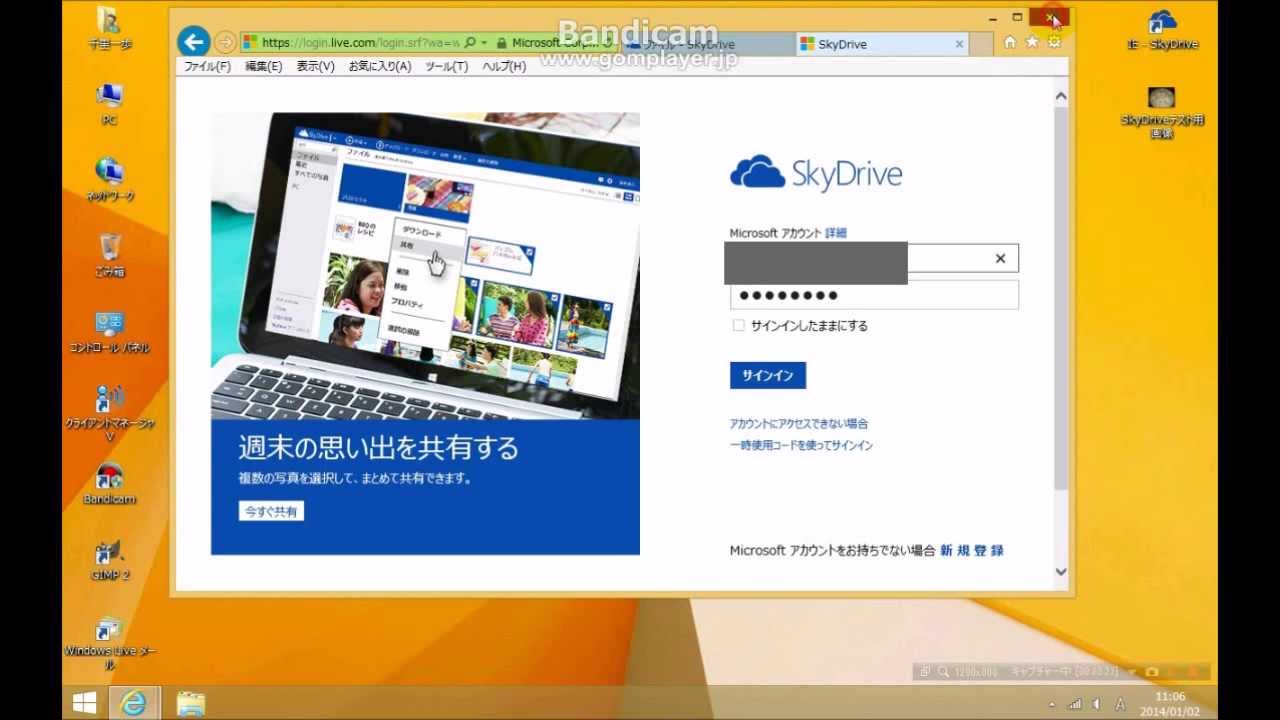
Task: Open the 表示(V) menu
Action: (x=315, y=66)
